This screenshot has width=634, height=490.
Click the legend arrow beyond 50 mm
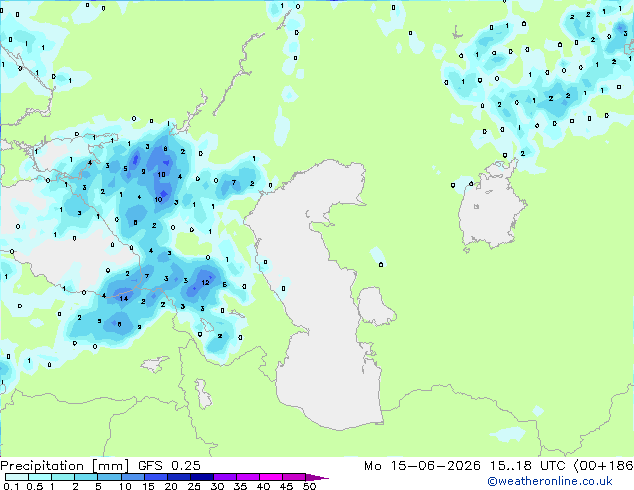(x=317, y=477)
